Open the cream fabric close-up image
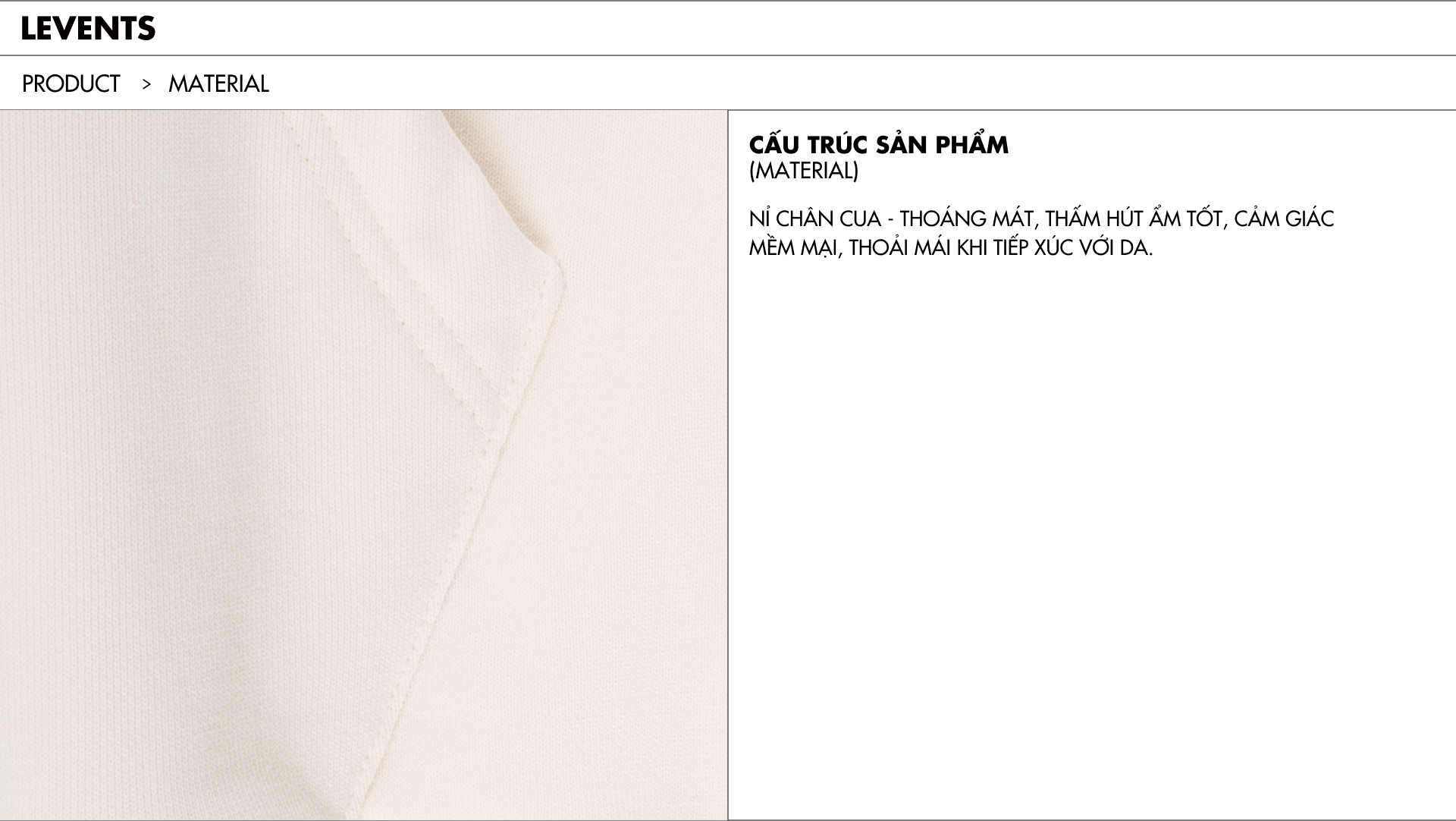 pos(363,465)
